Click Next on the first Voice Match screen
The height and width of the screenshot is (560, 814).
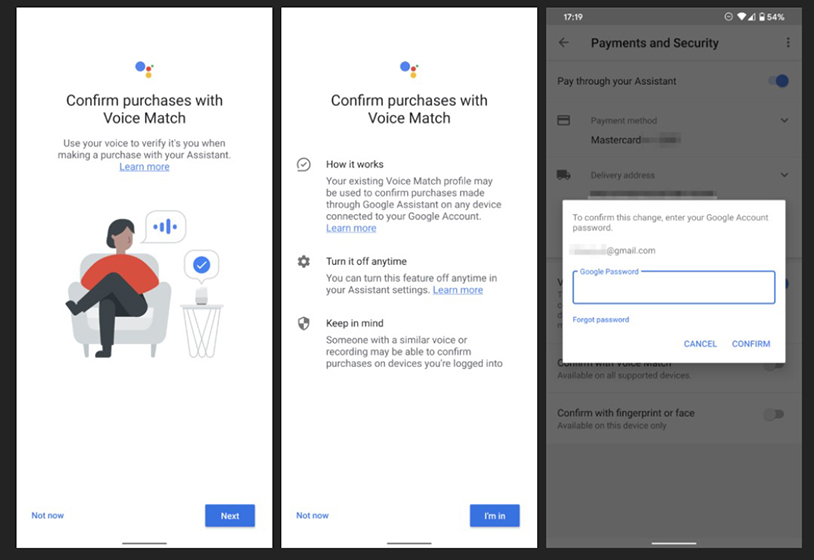pos(230,515)
